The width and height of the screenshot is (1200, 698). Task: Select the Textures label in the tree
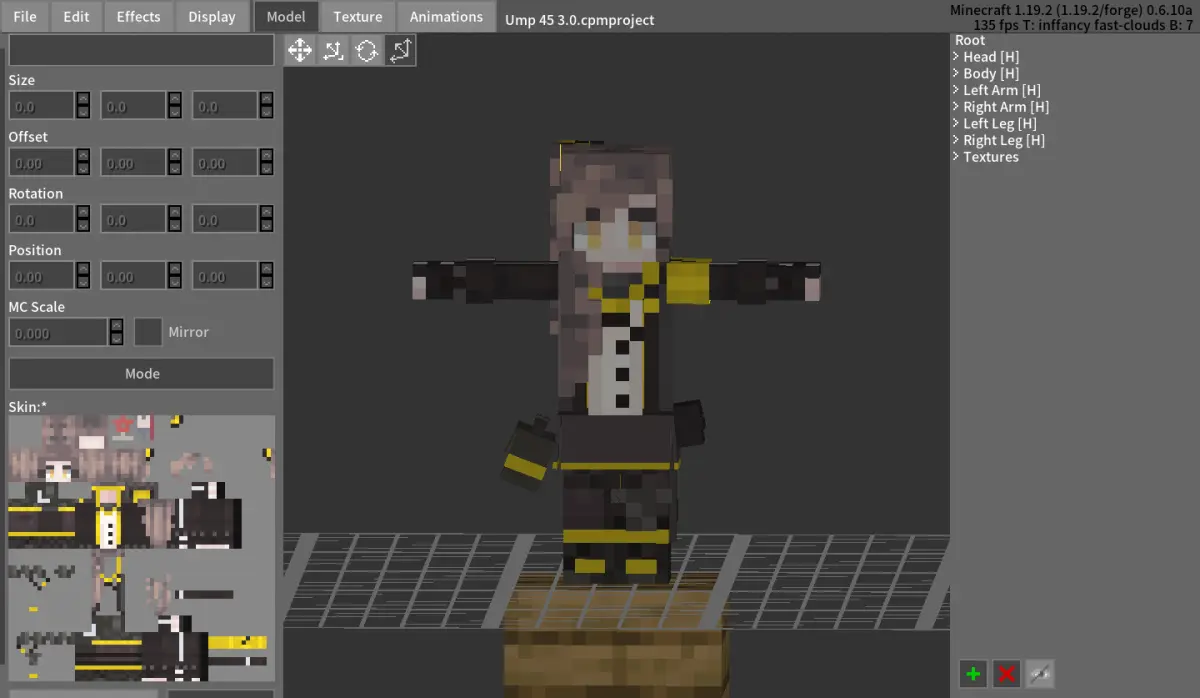[991, 157]
